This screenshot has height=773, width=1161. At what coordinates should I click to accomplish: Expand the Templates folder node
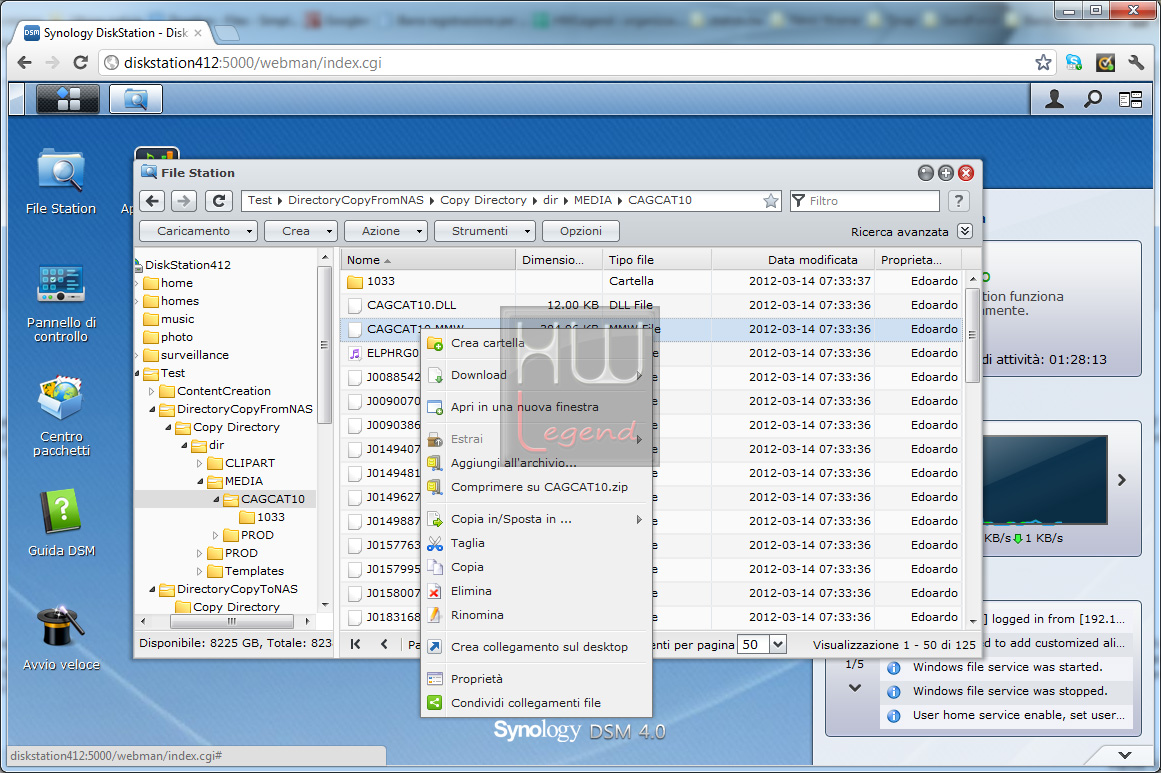point(200,571)
